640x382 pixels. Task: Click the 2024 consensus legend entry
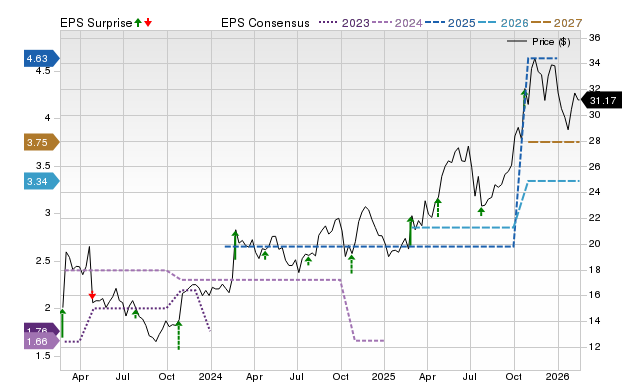(397, 23)
